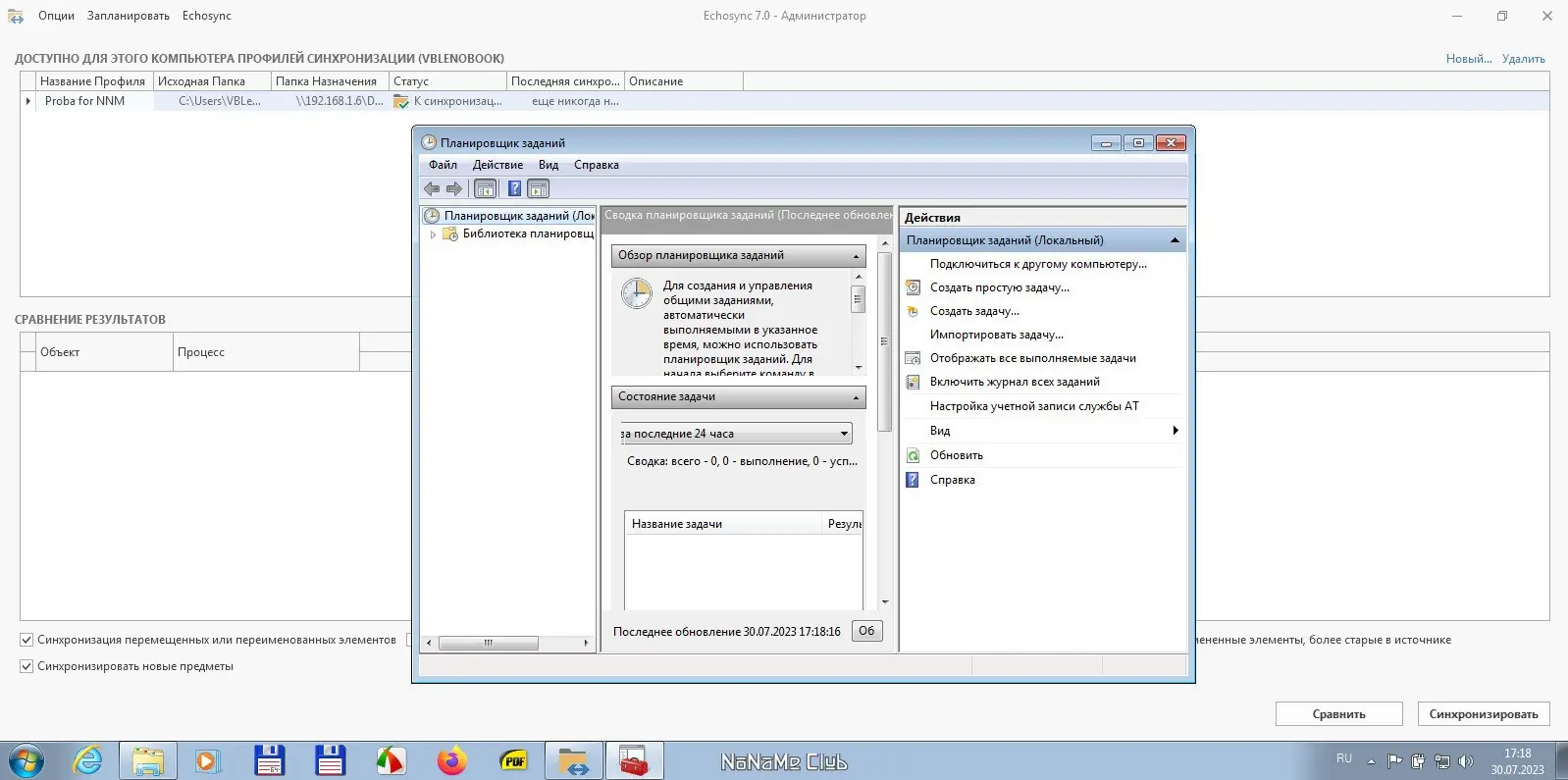Open the Action Center flag in the tray
The image size is (1568, 780).
[x=1394, y=760]
